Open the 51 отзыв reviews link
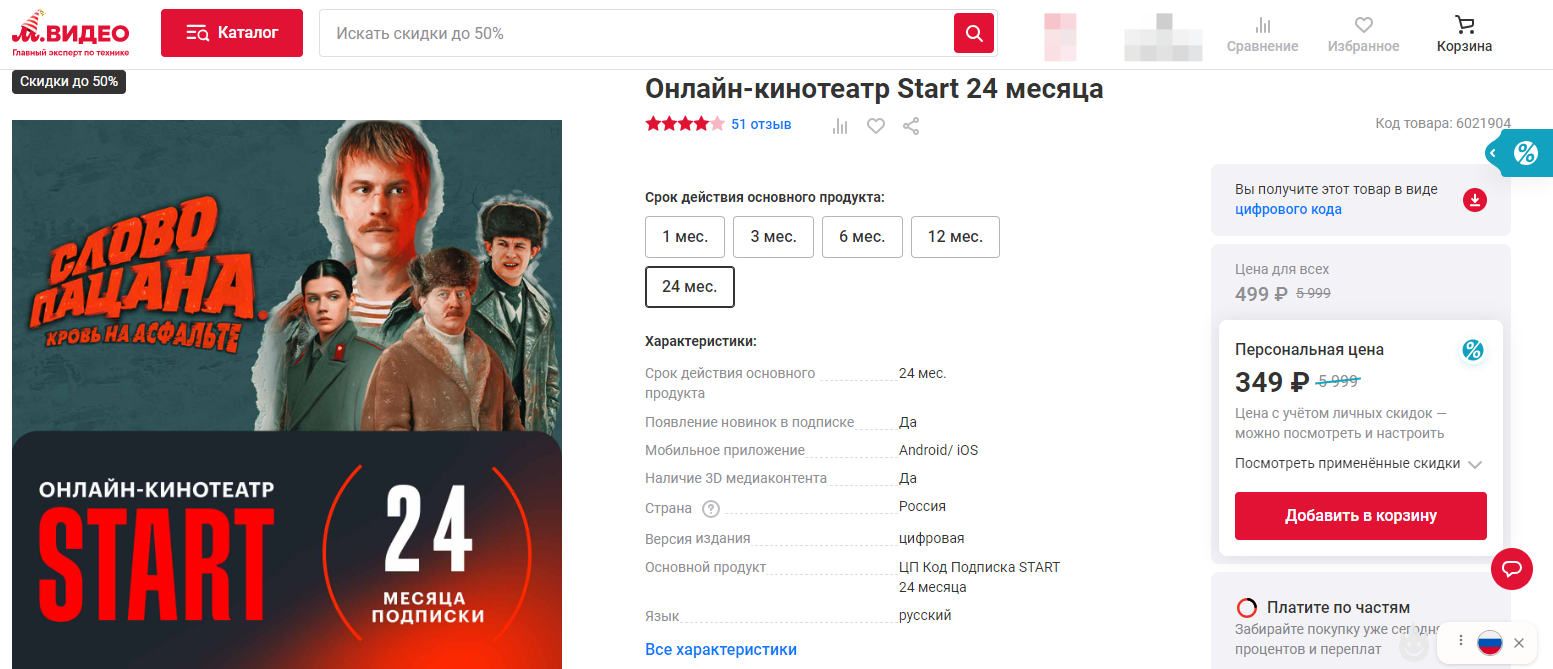The image size is (1553, 669). coord(761,124)
